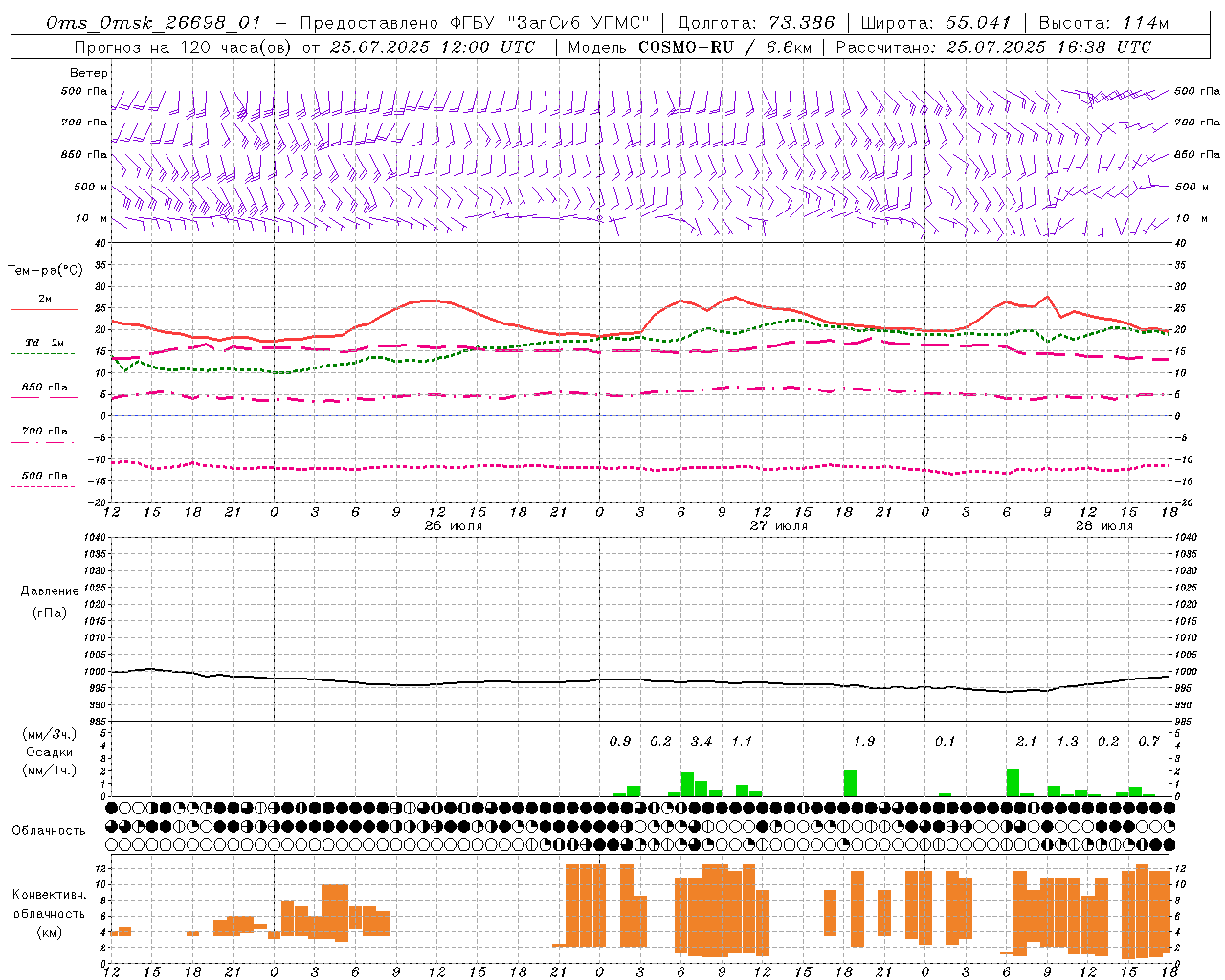The height and width of the screenshot is (980, 1225).
Task: Click the "27 июля" date label
Action: (778, 526)
